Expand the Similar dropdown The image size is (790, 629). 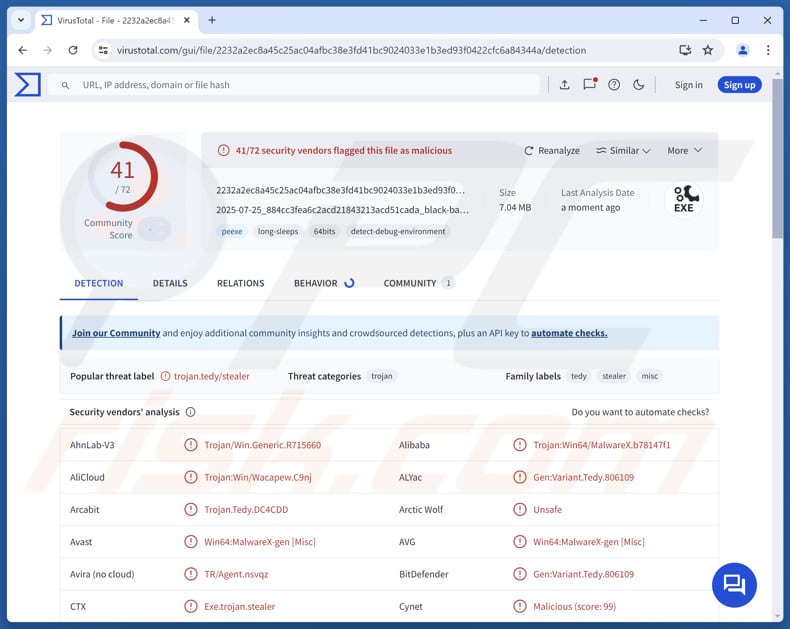click(x=623, y=151)
